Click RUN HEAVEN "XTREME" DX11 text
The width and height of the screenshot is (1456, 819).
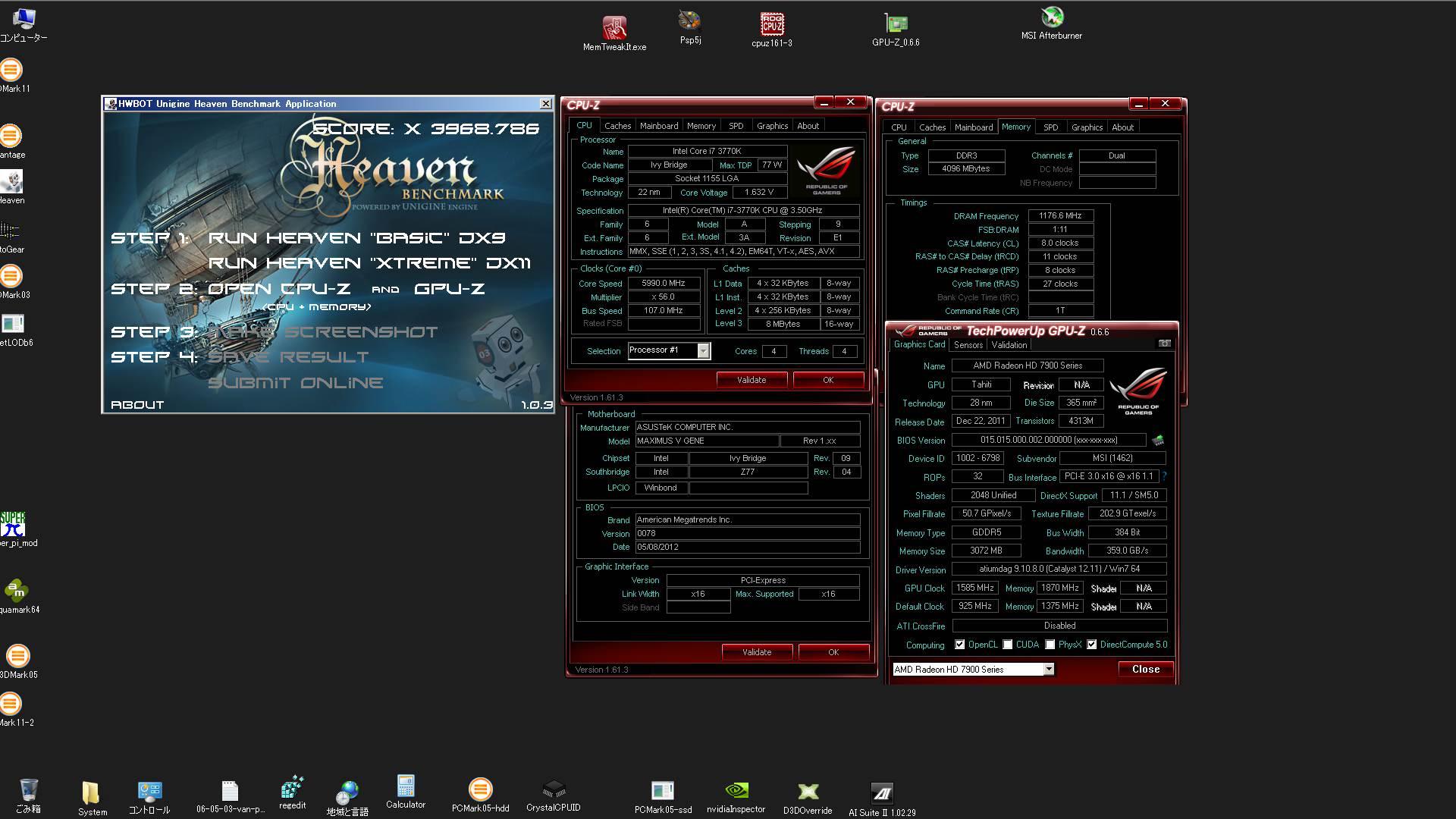point(370,263)
